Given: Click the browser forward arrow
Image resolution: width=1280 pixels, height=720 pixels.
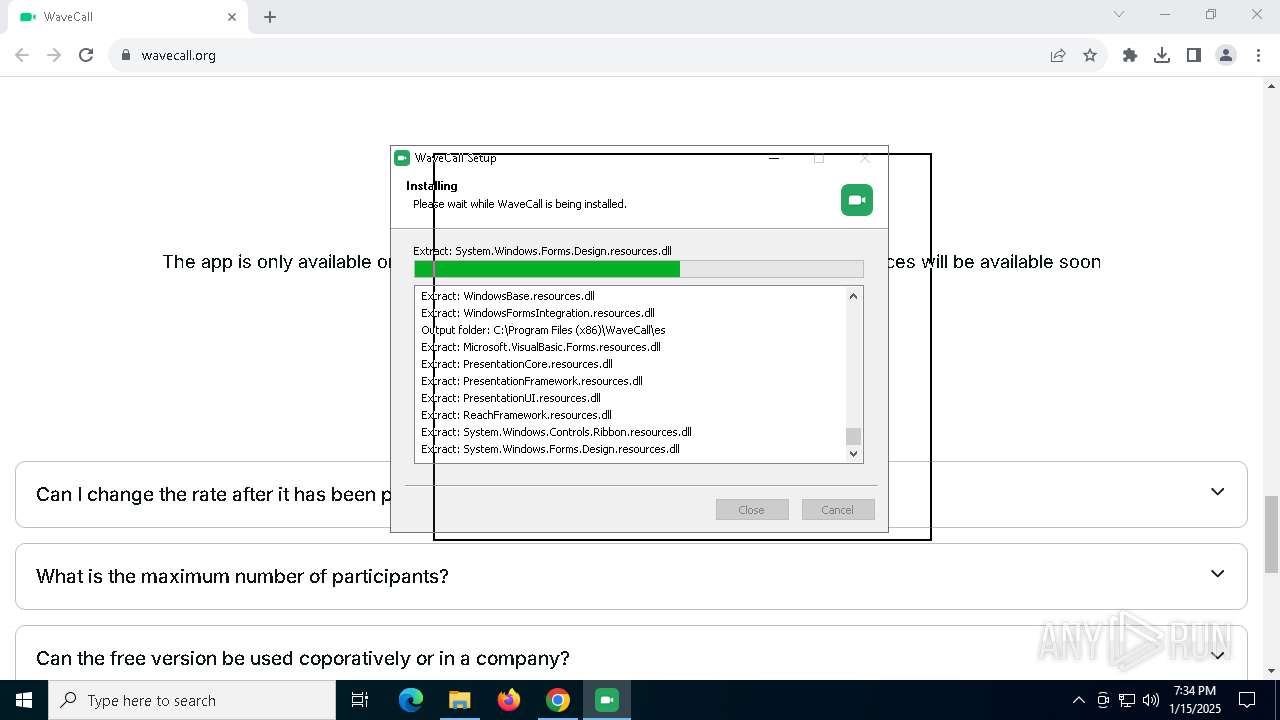Looking at the screenshot, I should coord(54,55).
